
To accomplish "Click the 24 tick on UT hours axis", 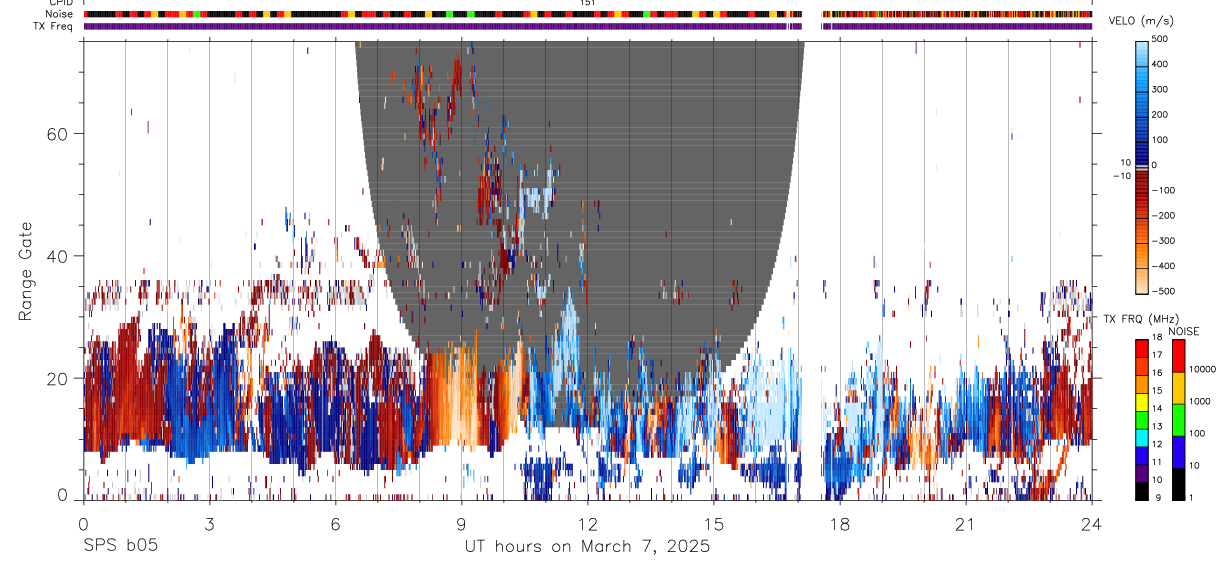I will click(x=1092, y=522).
